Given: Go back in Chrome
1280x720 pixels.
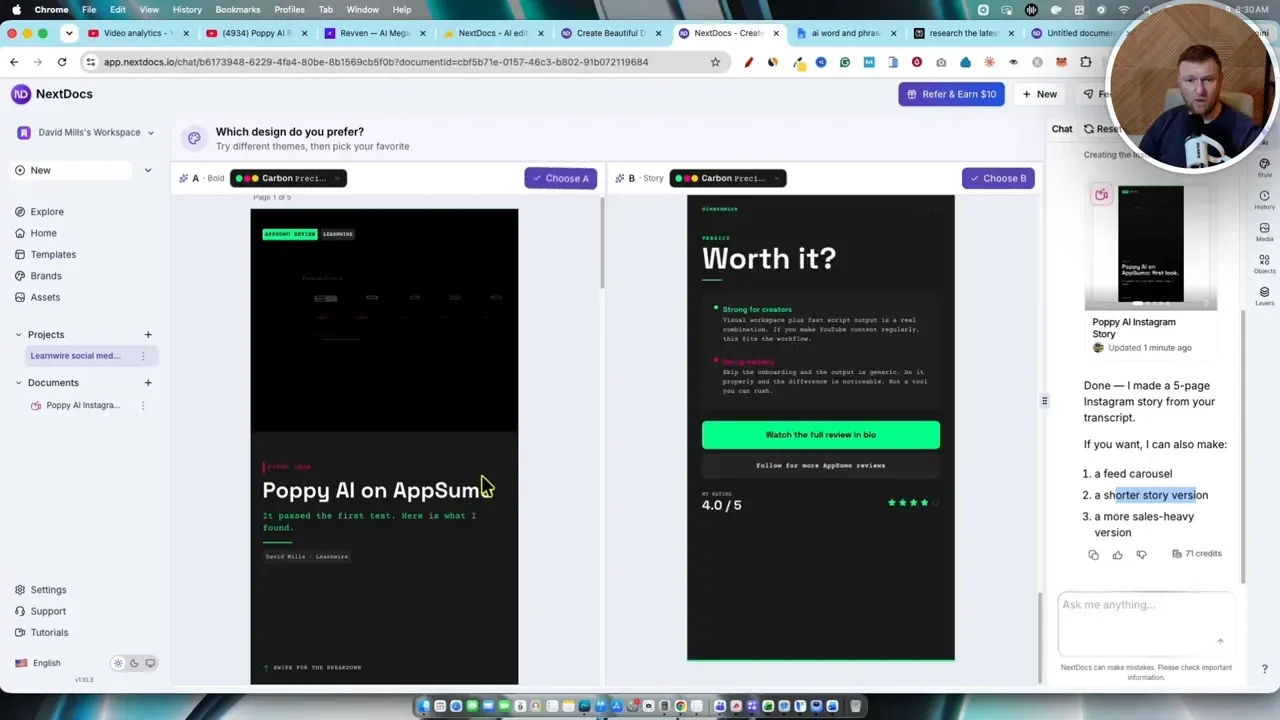Looking at the screenshot, I should click(x=14, y=62).
